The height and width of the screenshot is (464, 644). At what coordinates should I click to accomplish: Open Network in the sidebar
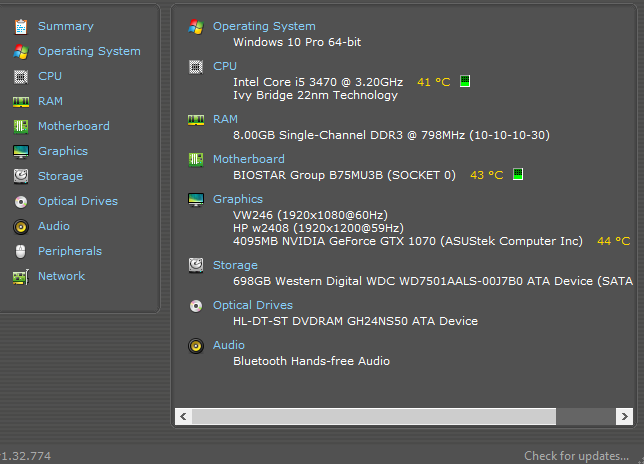(61, 276)
